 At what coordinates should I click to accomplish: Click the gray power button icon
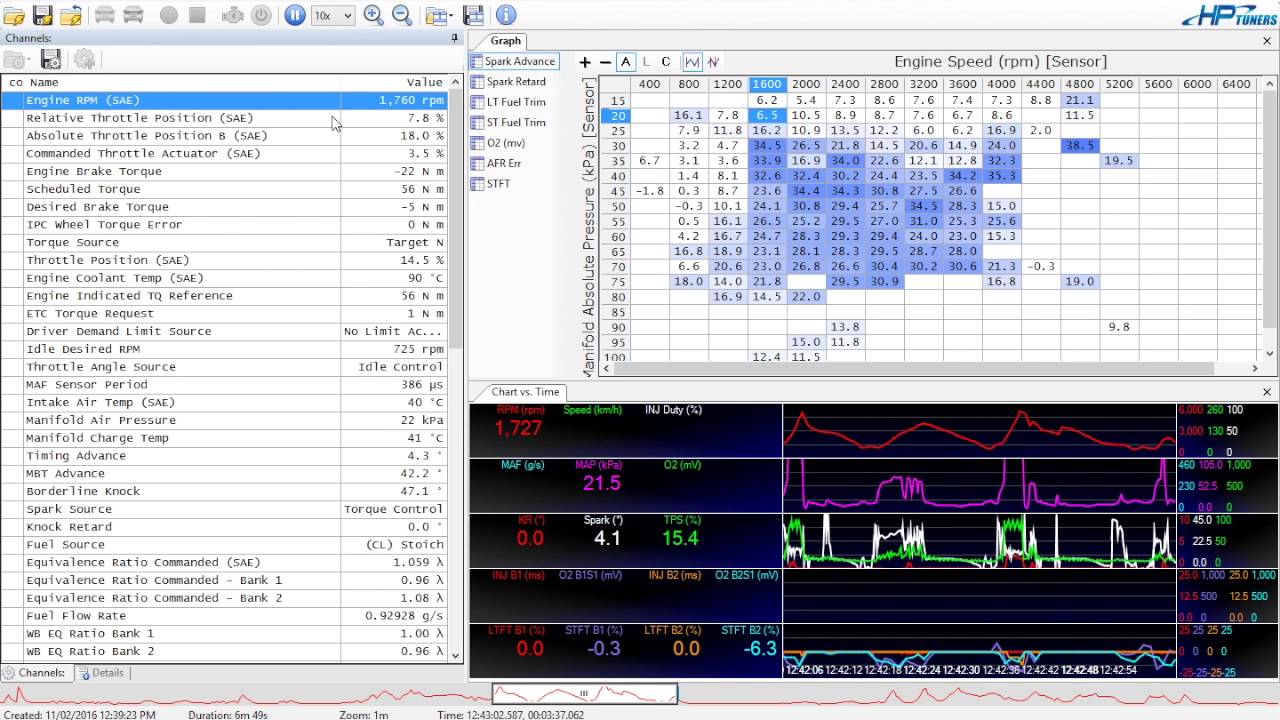[261, 15]
